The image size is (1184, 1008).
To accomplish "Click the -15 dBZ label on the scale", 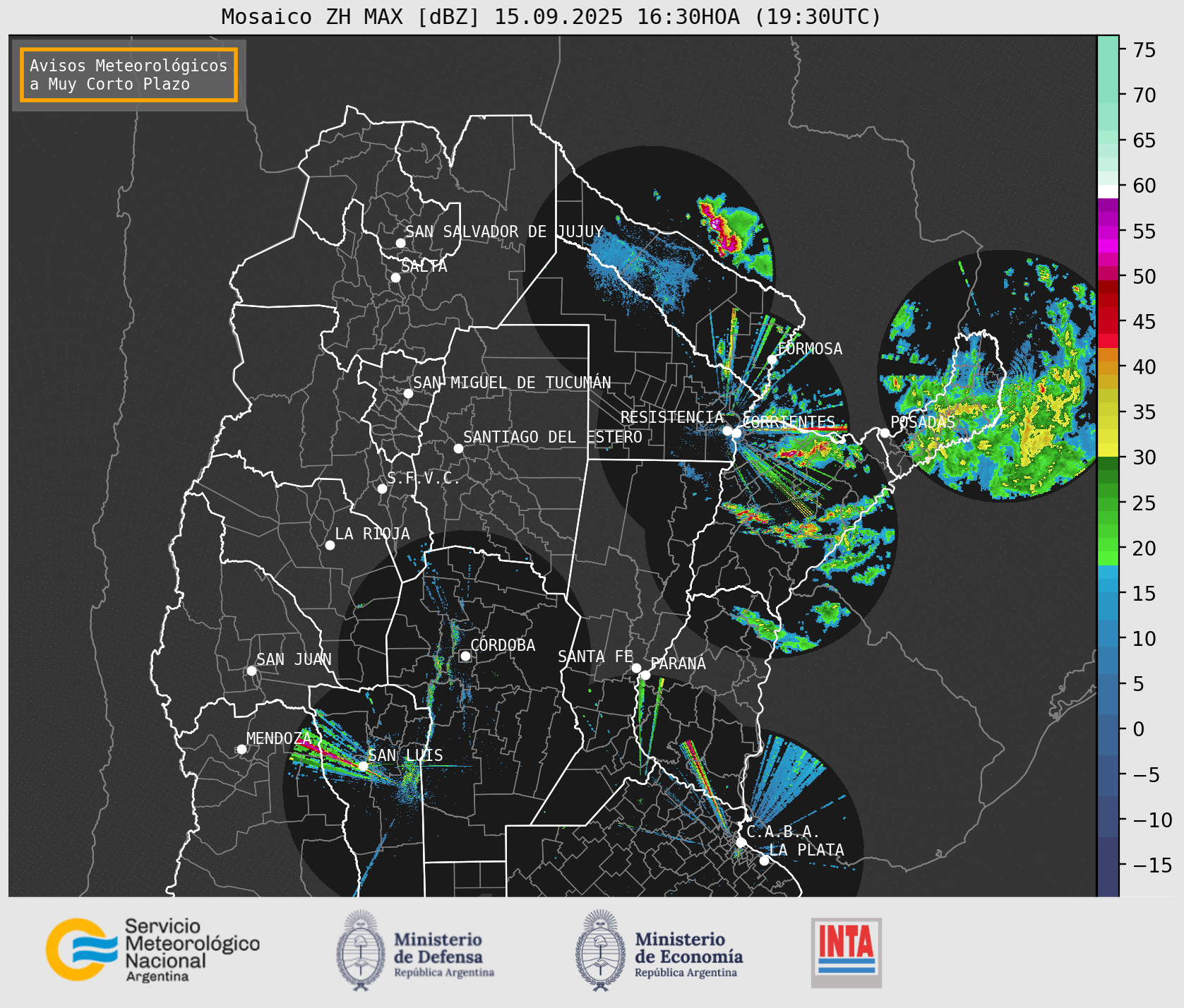I will pyautogui.click(x=1152, y=865).
